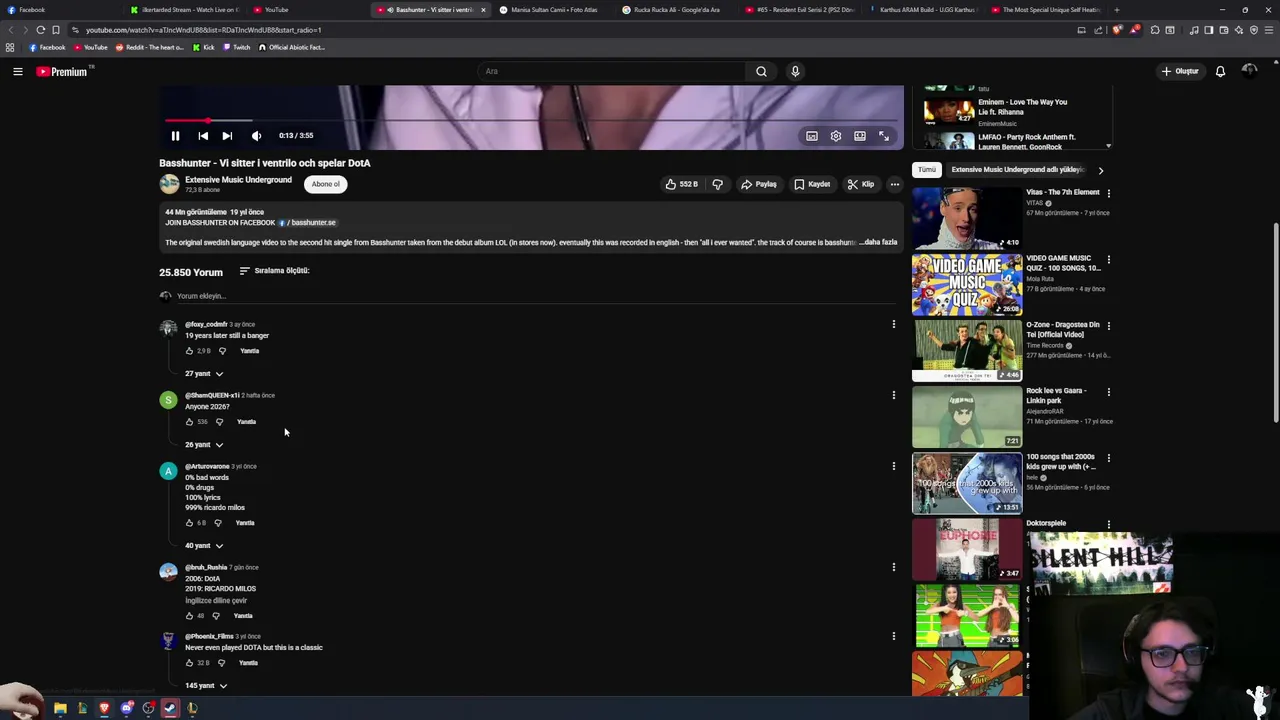Open options menu for @foxy_codmfr comment
The height and width of the screenshot is (720, 1280).
893,324
